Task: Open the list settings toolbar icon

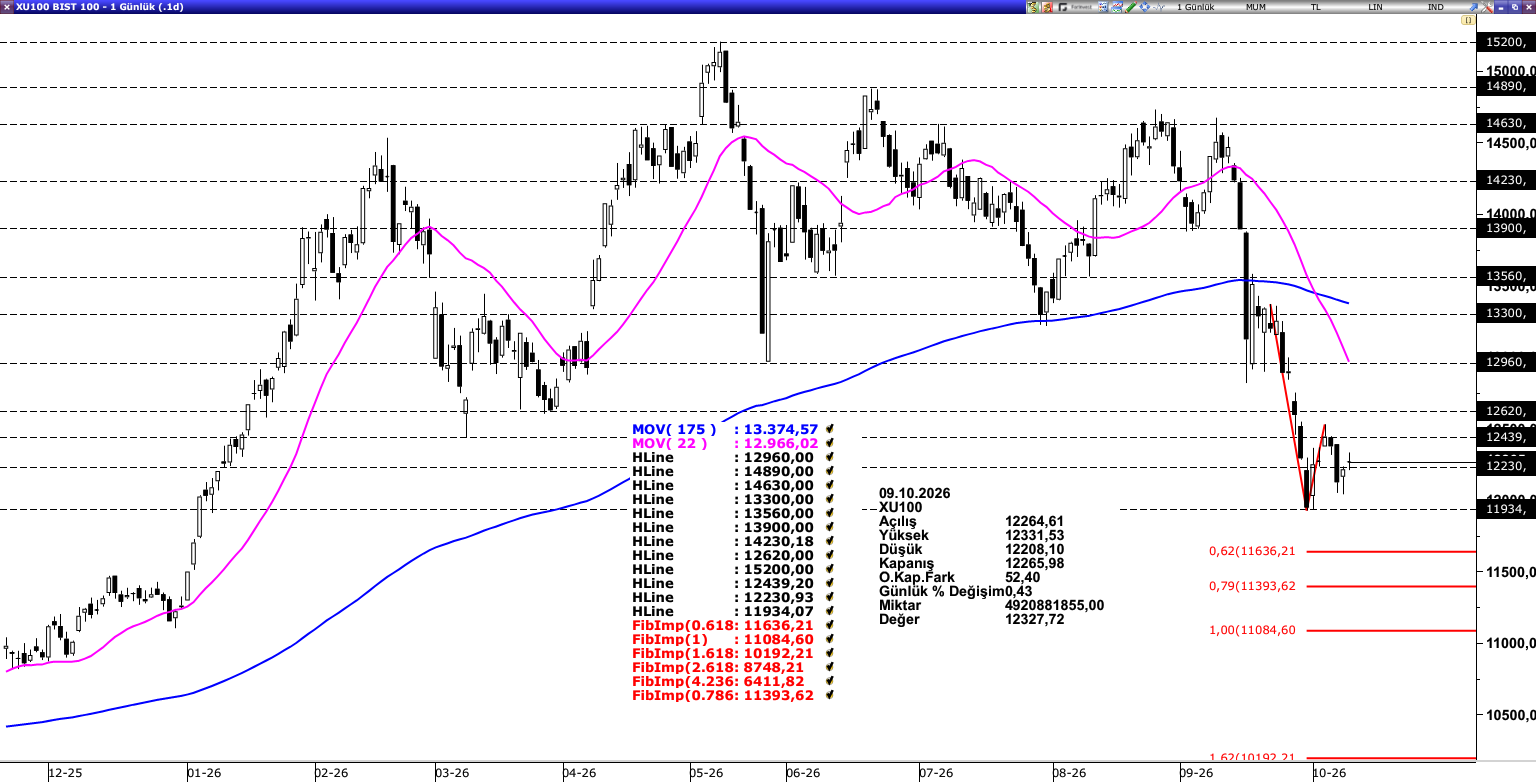Action: pyautogui.click(x=1103, y=7)
